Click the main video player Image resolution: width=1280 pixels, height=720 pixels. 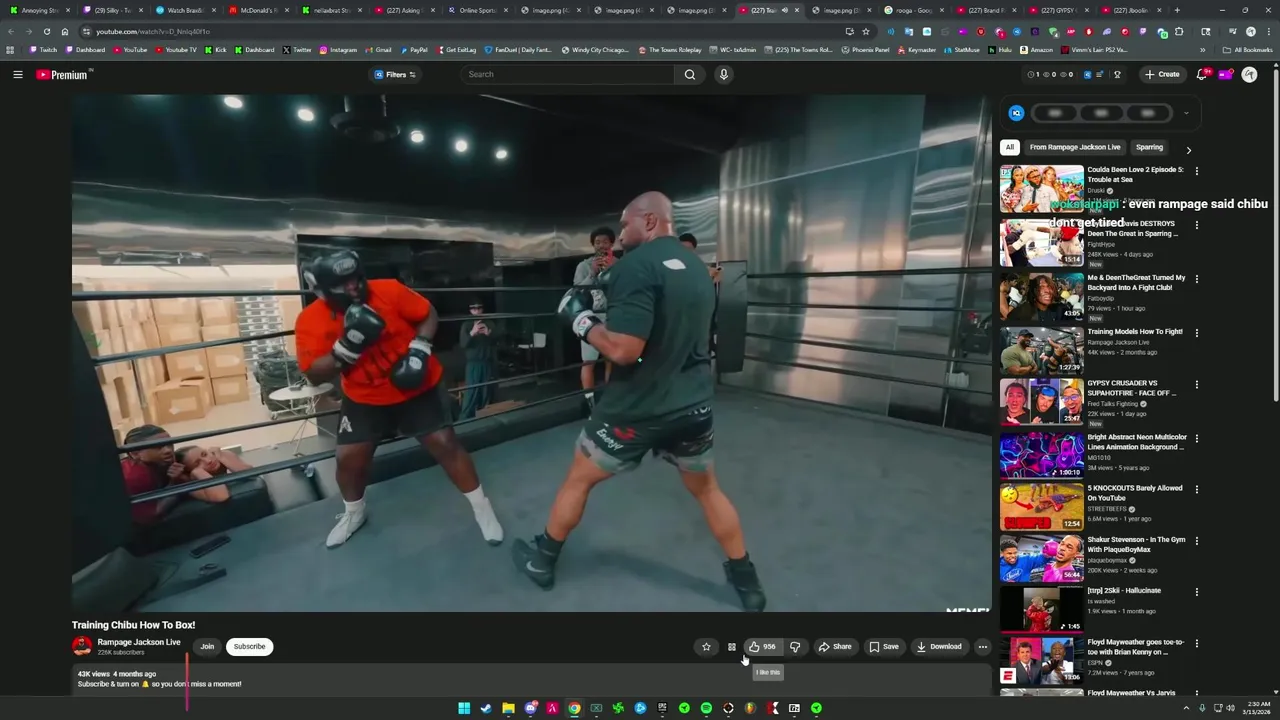point(530,353)
